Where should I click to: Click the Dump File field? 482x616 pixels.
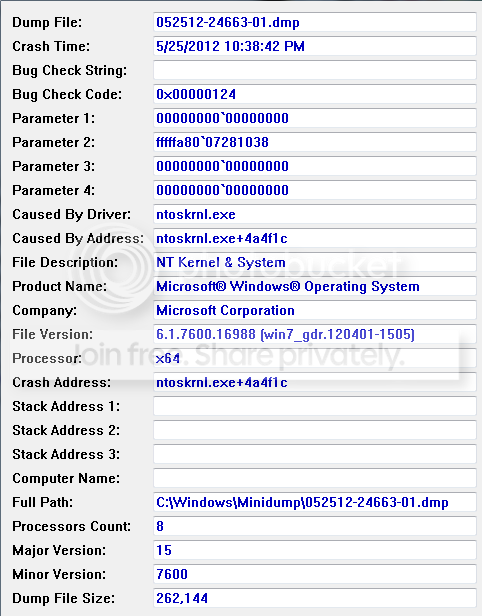[315, 22]
